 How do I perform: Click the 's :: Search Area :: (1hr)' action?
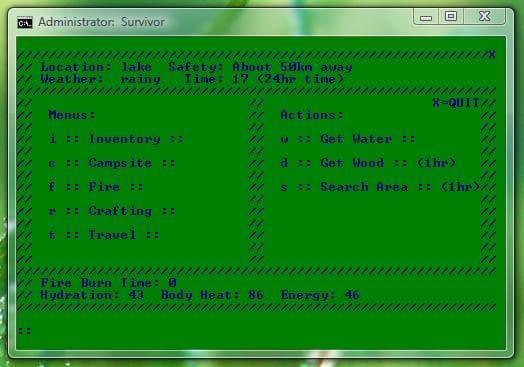pos(380,187)
